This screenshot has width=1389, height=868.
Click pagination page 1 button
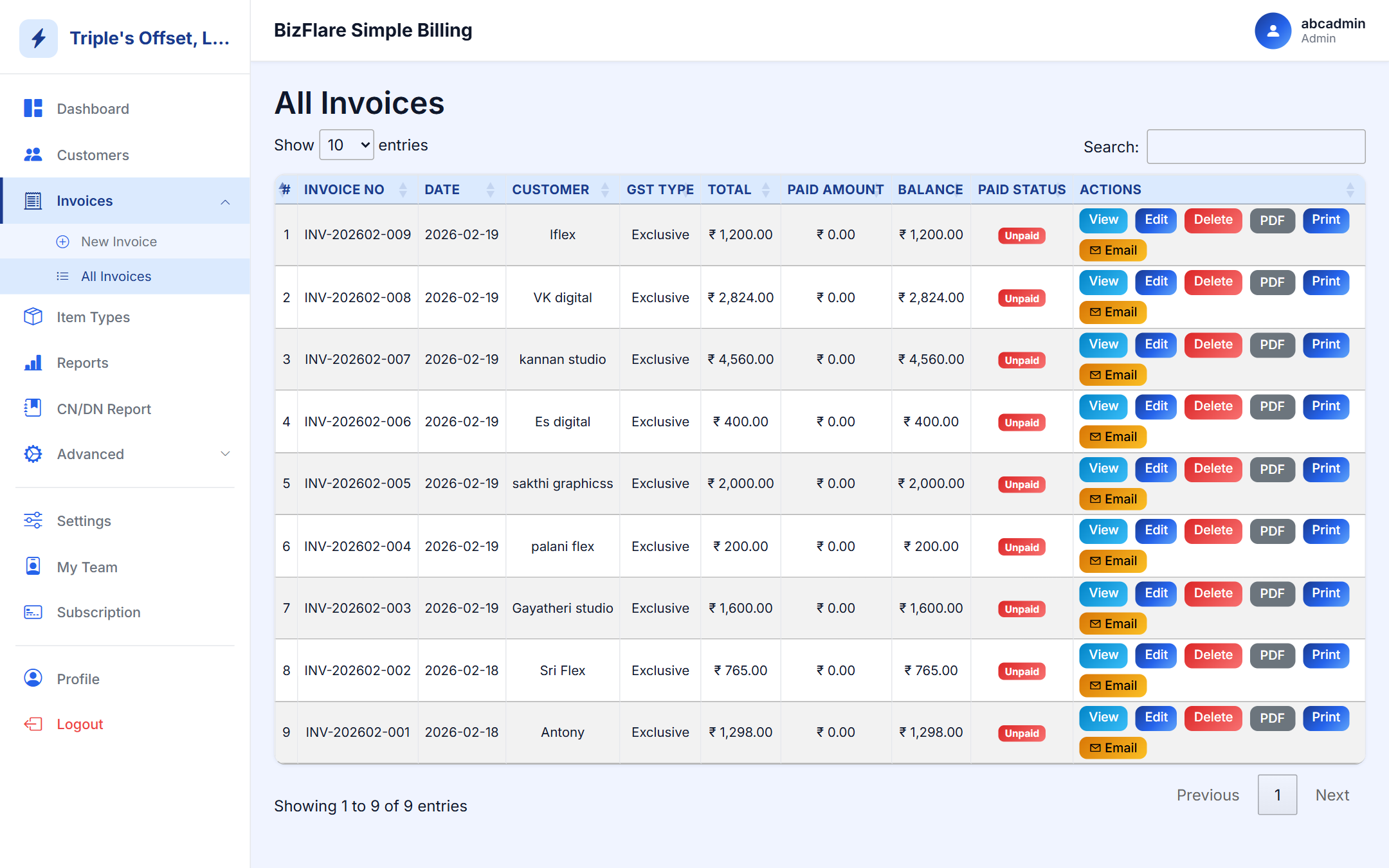(1277, 795)
